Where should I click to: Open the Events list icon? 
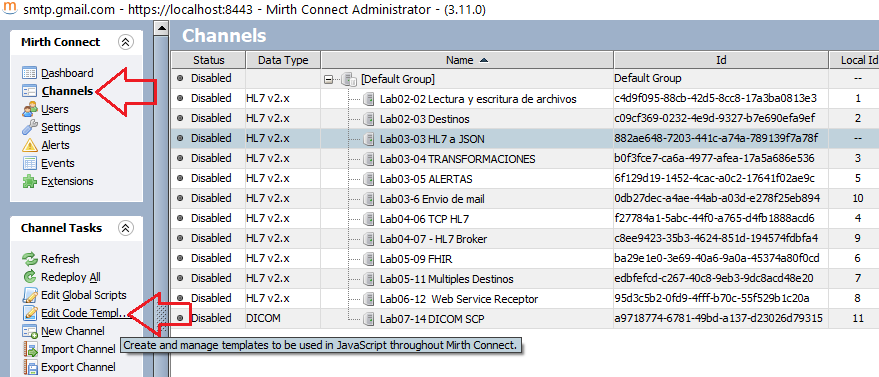pyautogui.click(x=29, y=163)
